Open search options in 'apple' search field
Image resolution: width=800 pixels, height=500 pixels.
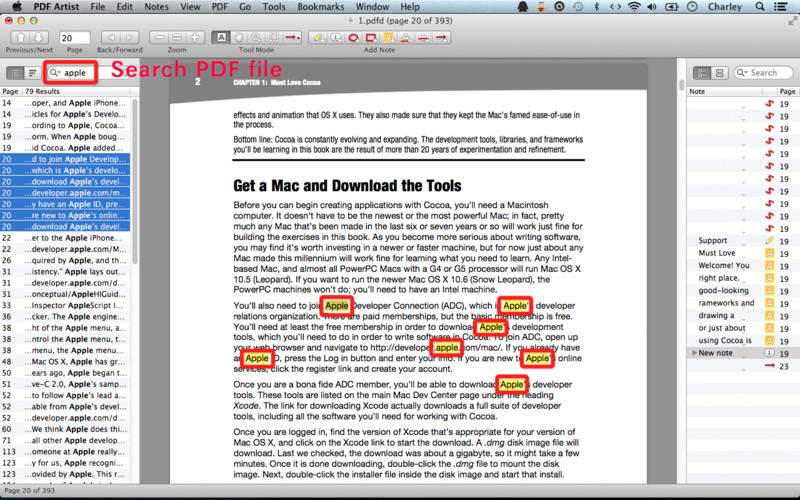point(55,73)
